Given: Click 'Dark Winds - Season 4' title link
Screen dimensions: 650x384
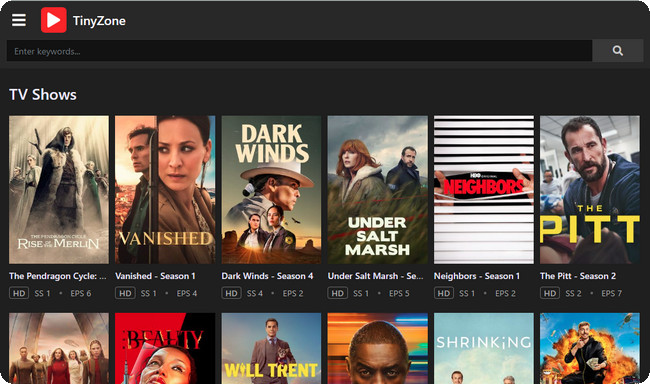Looking at the screenshot, I should pos(267,276).
